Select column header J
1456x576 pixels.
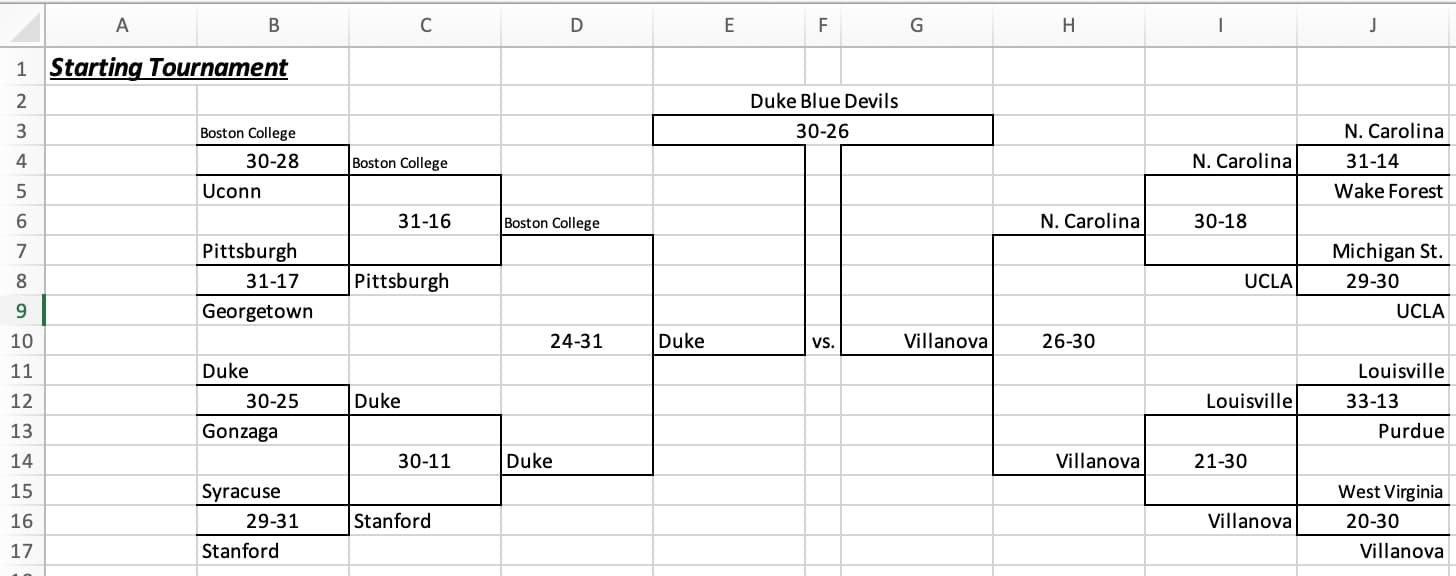pyautogui.click(x=1373, y=24)
